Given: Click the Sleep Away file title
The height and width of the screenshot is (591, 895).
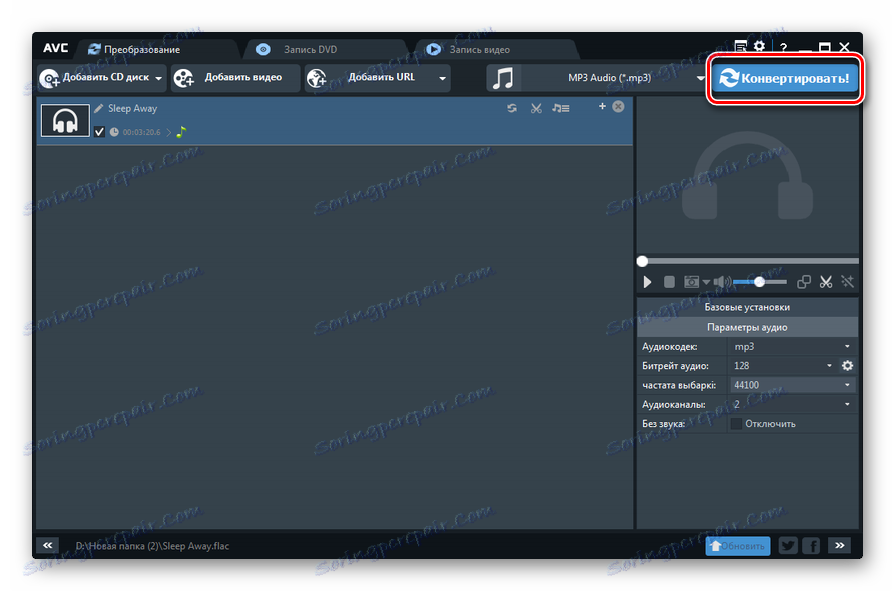Looking at the screenshot, I should click(132, 108).
